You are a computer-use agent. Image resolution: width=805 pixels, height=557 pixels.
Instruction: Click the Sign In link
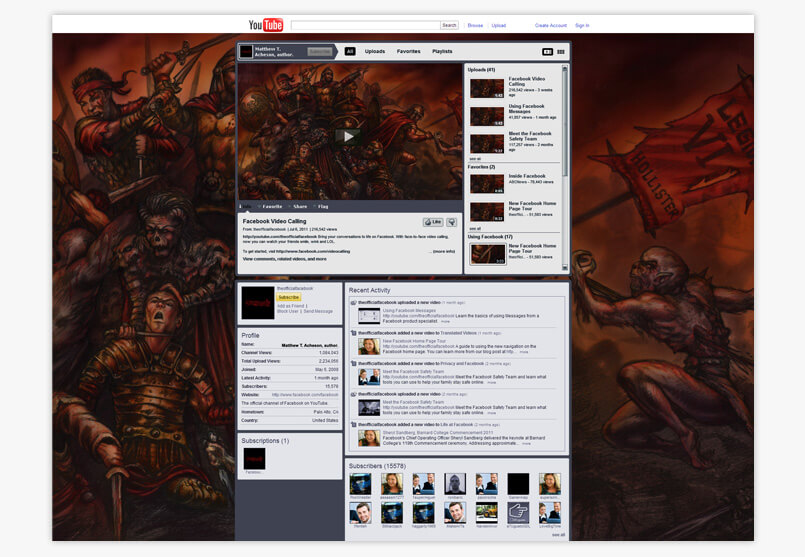tap(582, 25)
